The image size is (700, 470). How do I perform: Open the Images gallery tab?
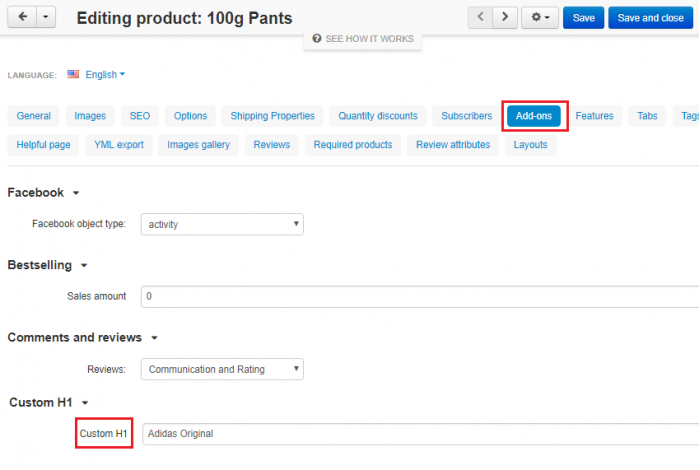198,145
